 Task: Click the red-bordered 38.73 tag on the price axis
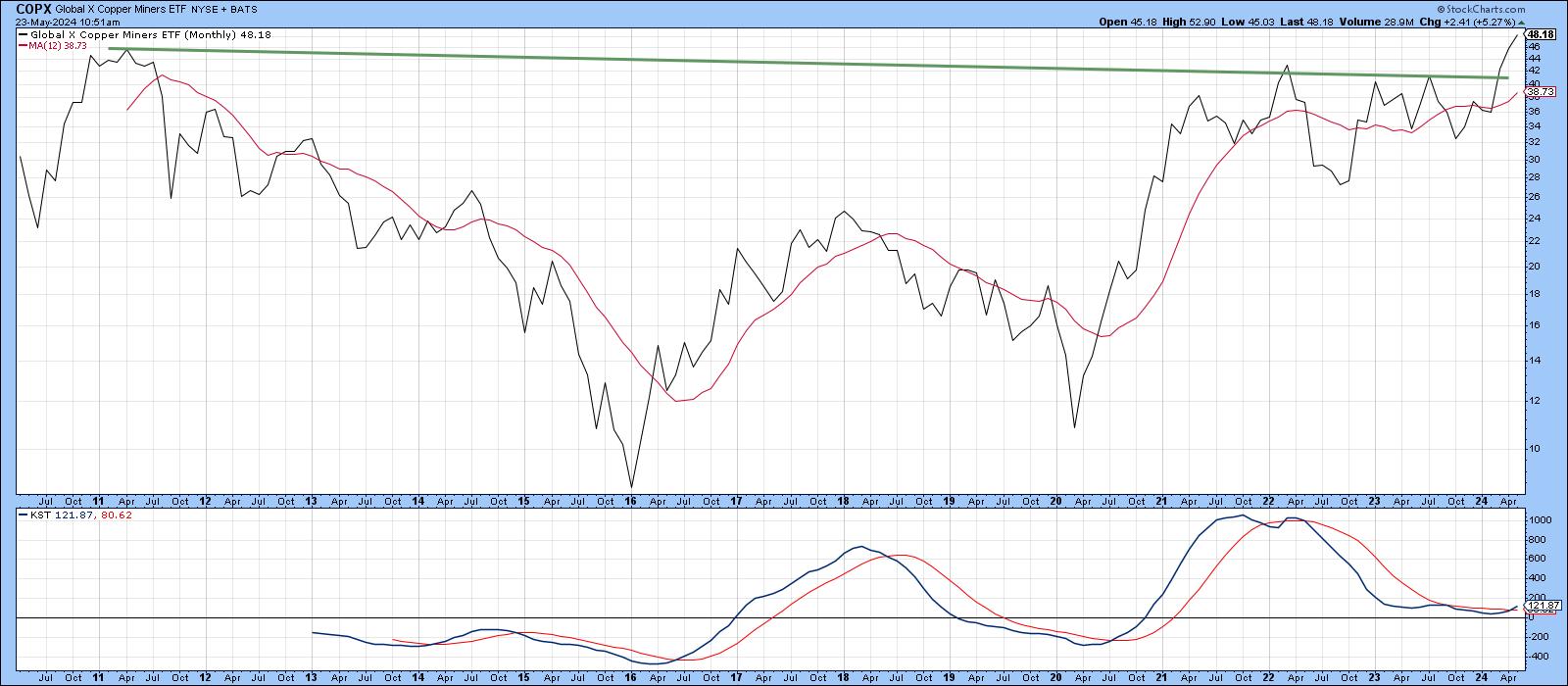(x=1541, y=91)
